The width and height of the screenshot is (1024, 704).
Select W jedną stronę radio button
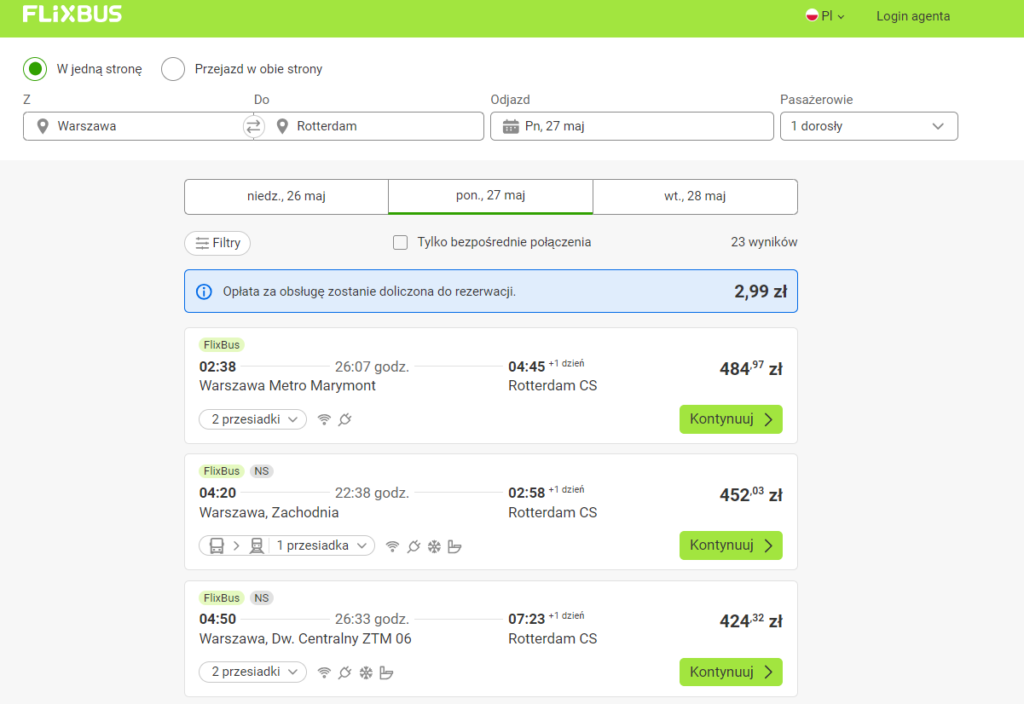(x=35, y=69)
